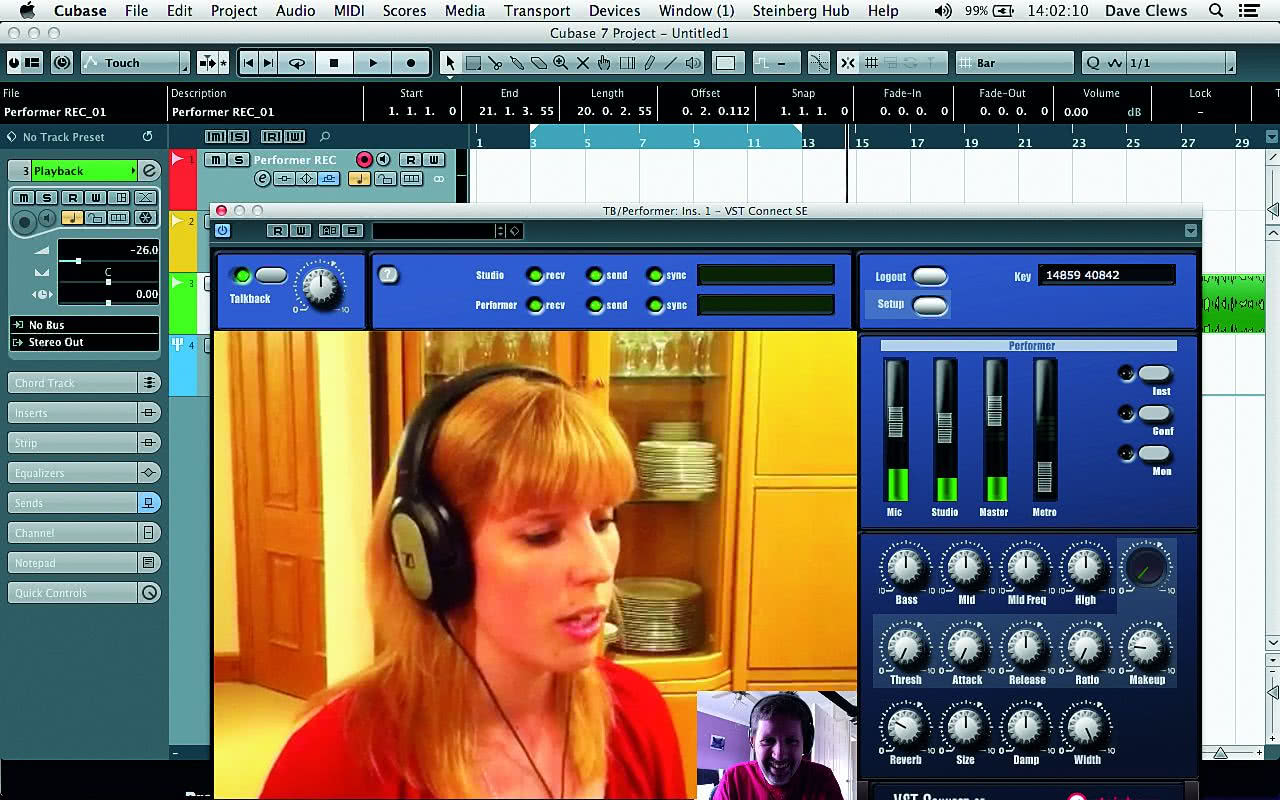Open the VST Connect plugin window menu arrow
Viewport: 1280px width, 800px height.
click(1190, 231)
